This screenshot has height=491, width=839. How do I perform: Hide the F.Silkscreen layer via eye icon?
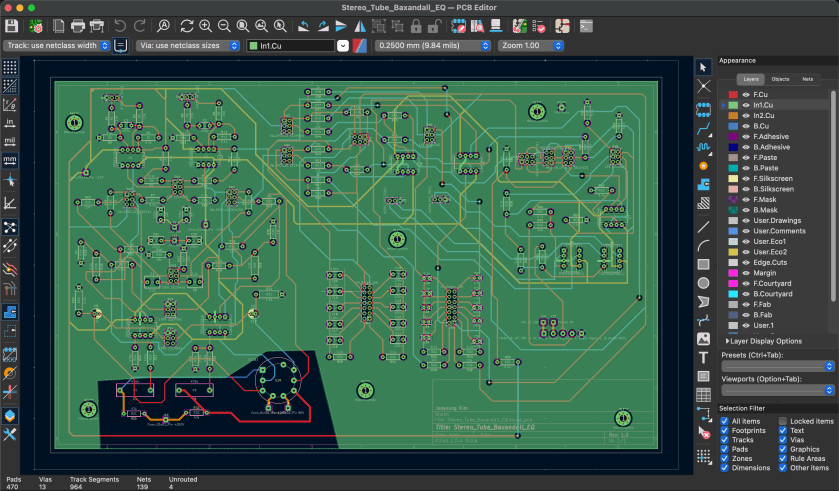point(744,178)
